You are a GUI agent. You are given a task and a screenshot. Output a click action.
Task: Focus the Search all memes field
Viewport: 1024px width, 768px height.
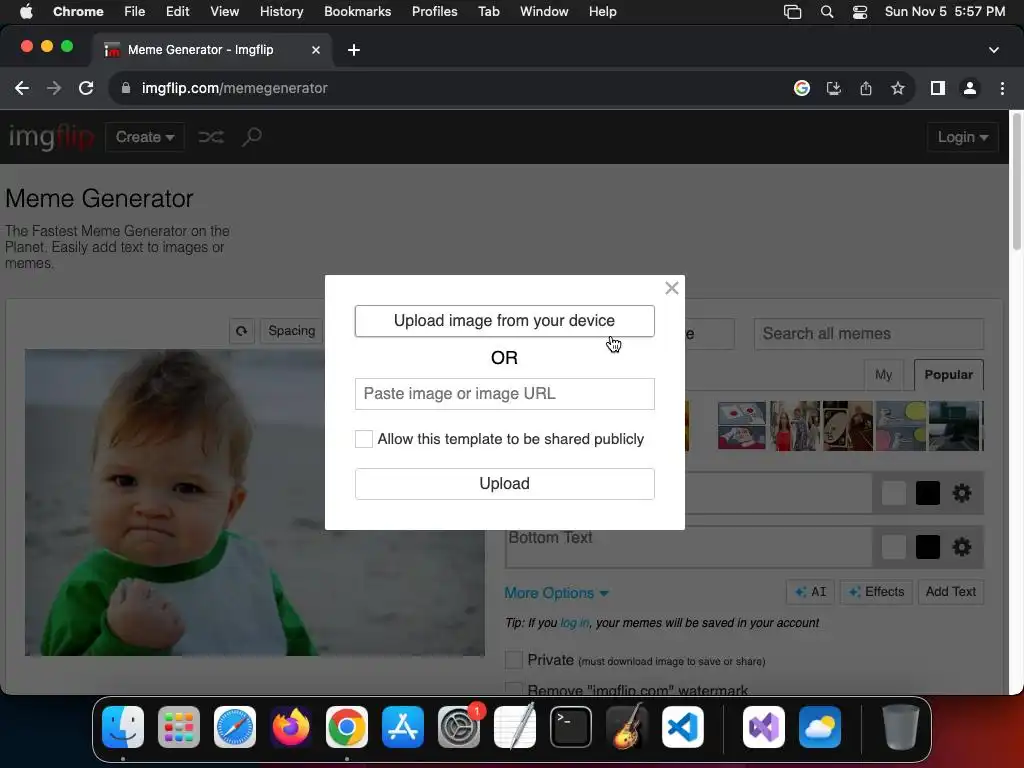click(x=869, y=334)
